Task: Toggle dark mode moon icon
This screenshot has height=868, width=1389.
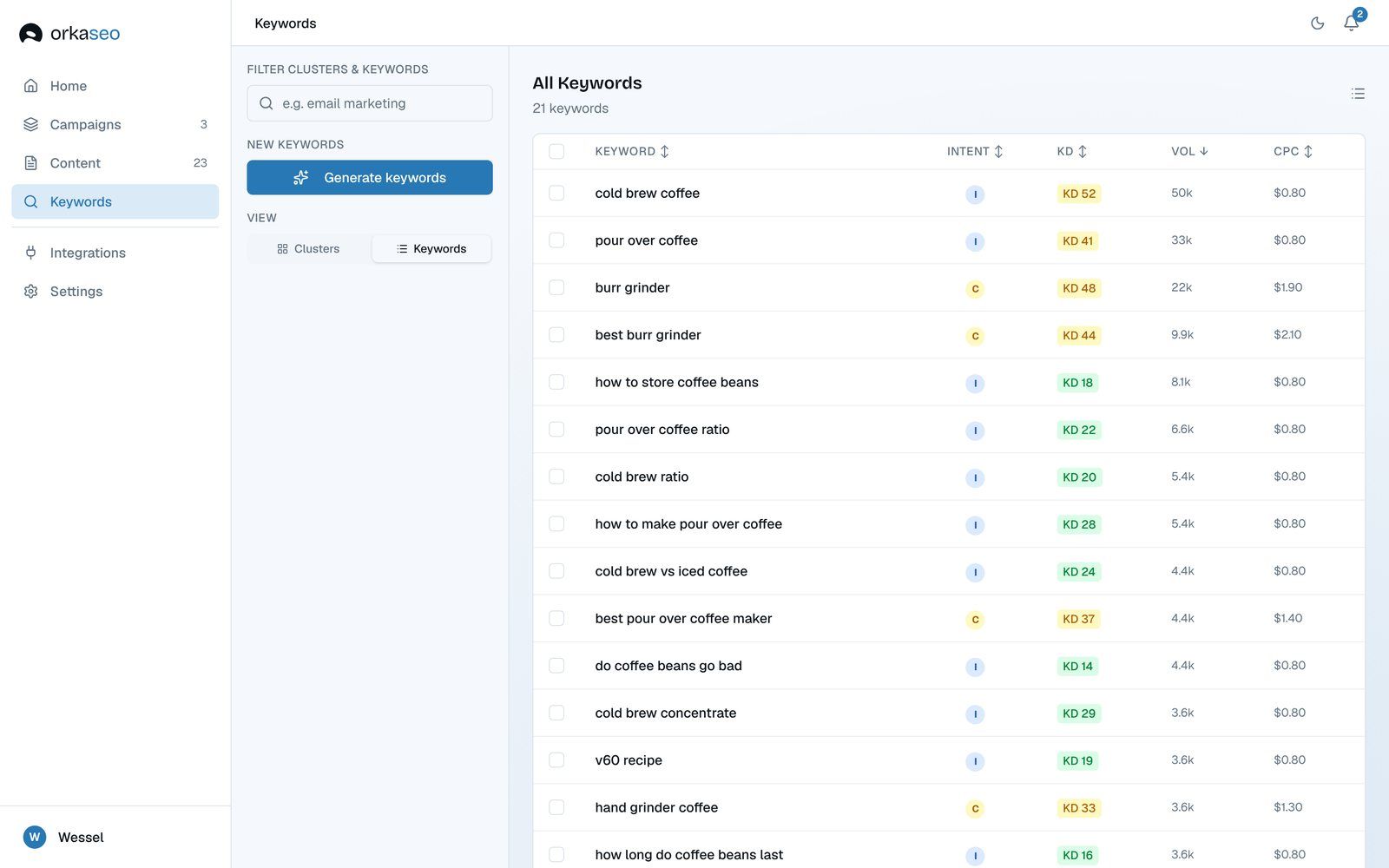Action: [x=1317, y=23]
